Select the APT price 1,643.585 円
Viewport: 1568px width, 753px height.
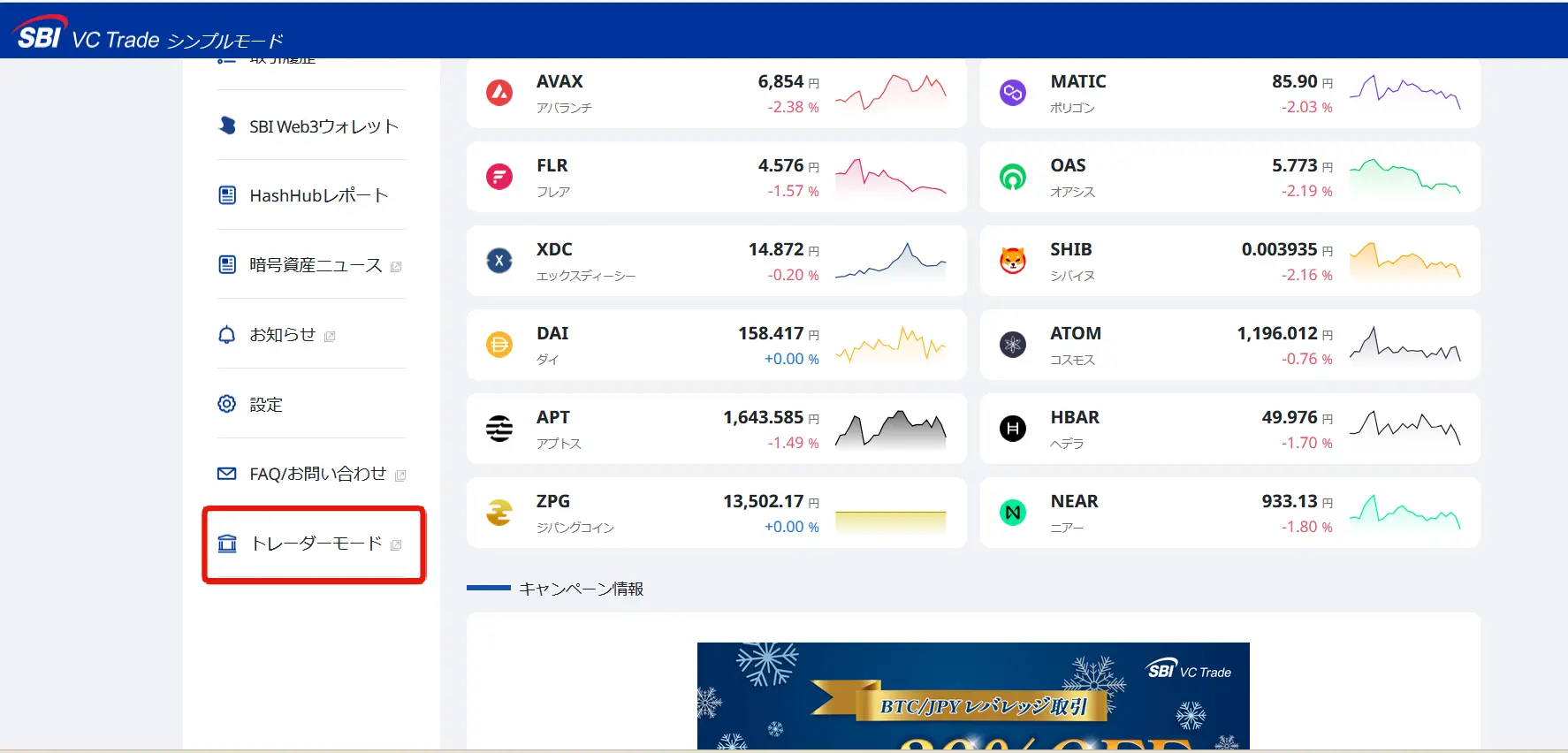pos(771,417)
